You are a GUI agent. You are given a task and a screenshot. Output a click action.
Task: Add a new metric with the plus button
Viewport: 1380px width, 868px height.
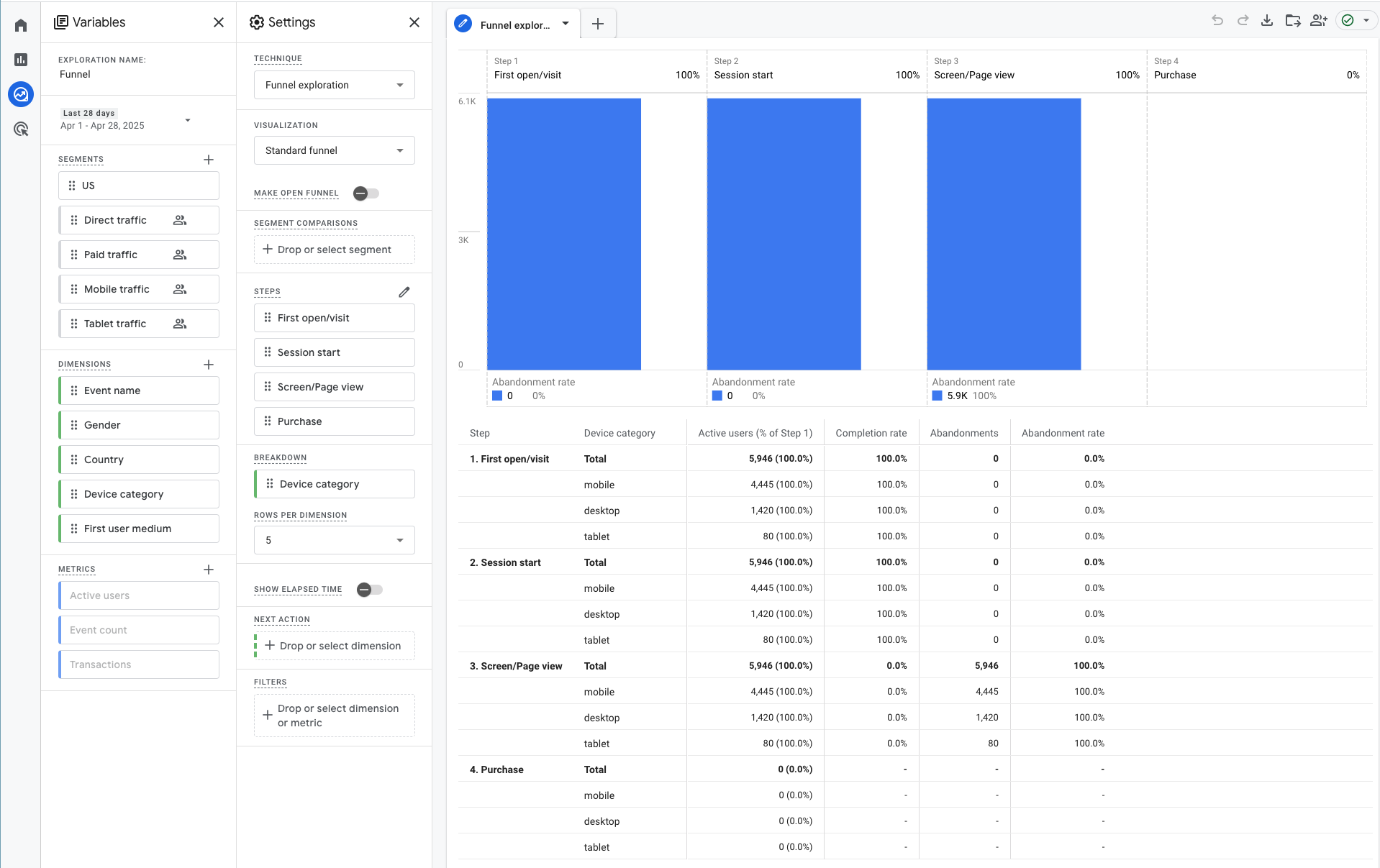(209, 569)
